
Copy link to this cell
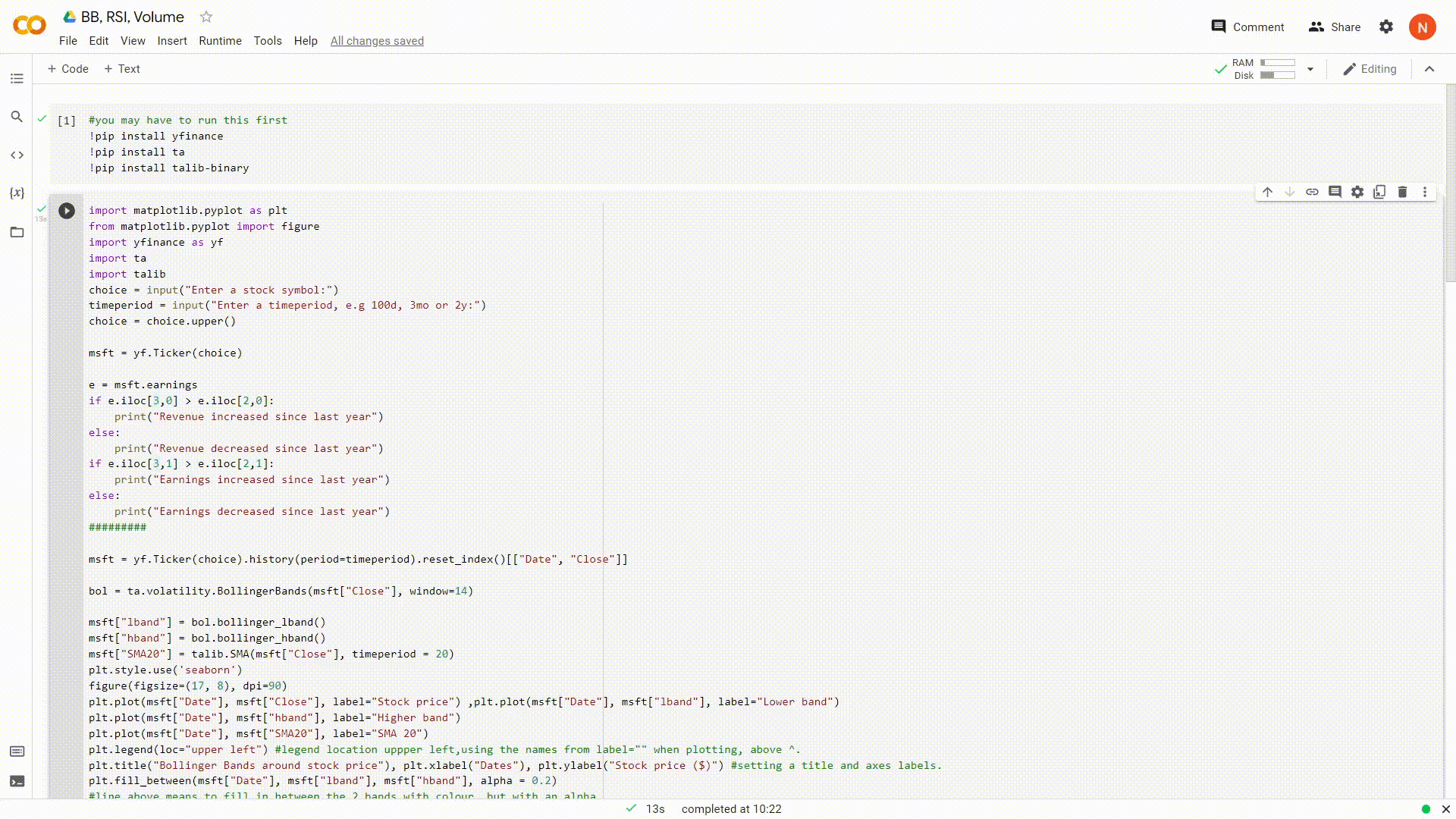tap(1312, 192)
